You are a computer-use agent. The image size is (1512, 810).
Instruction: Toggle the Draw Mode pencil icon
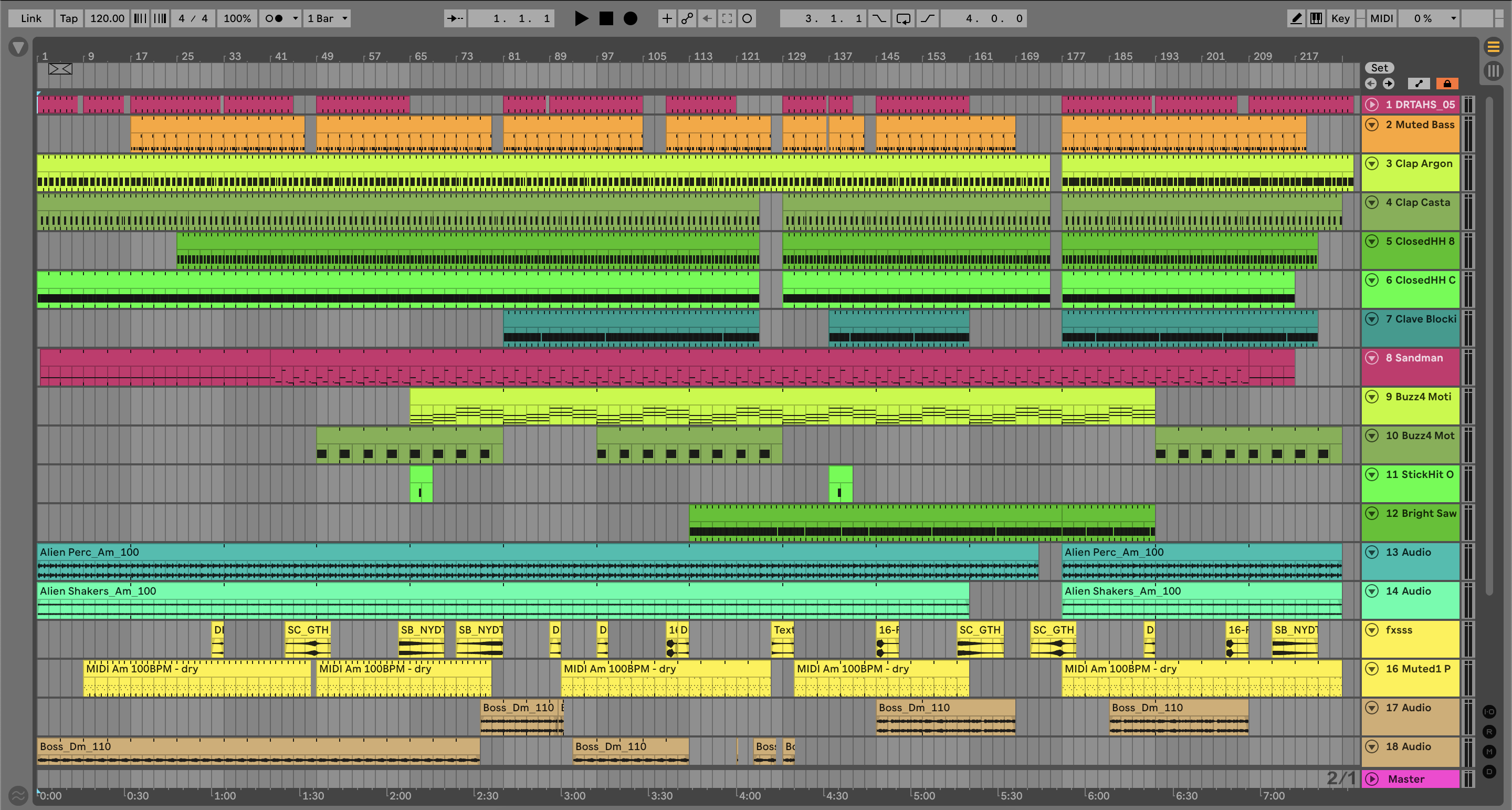tap(1296, 18)
